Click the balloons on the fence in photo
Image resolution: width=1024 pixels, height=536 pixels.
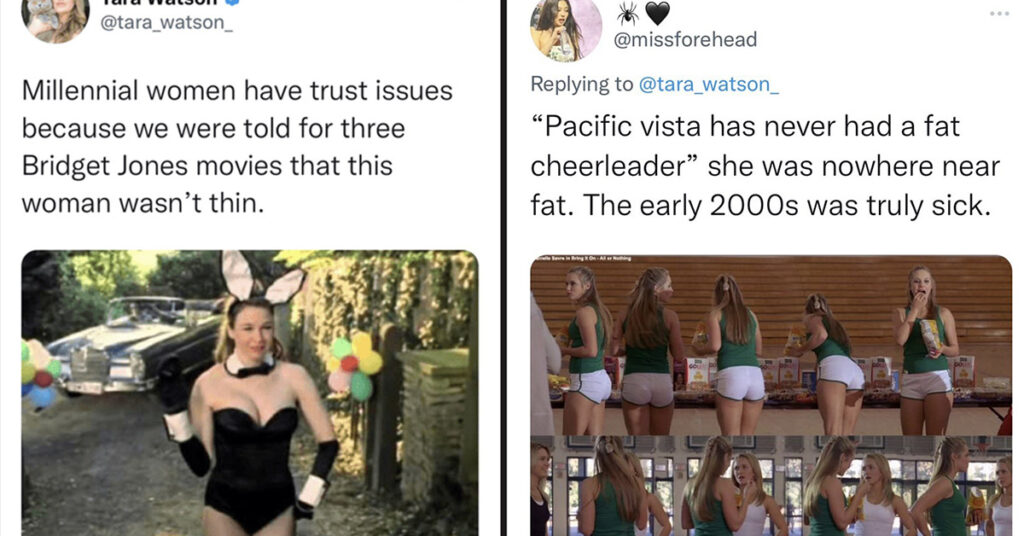point(353,365)
